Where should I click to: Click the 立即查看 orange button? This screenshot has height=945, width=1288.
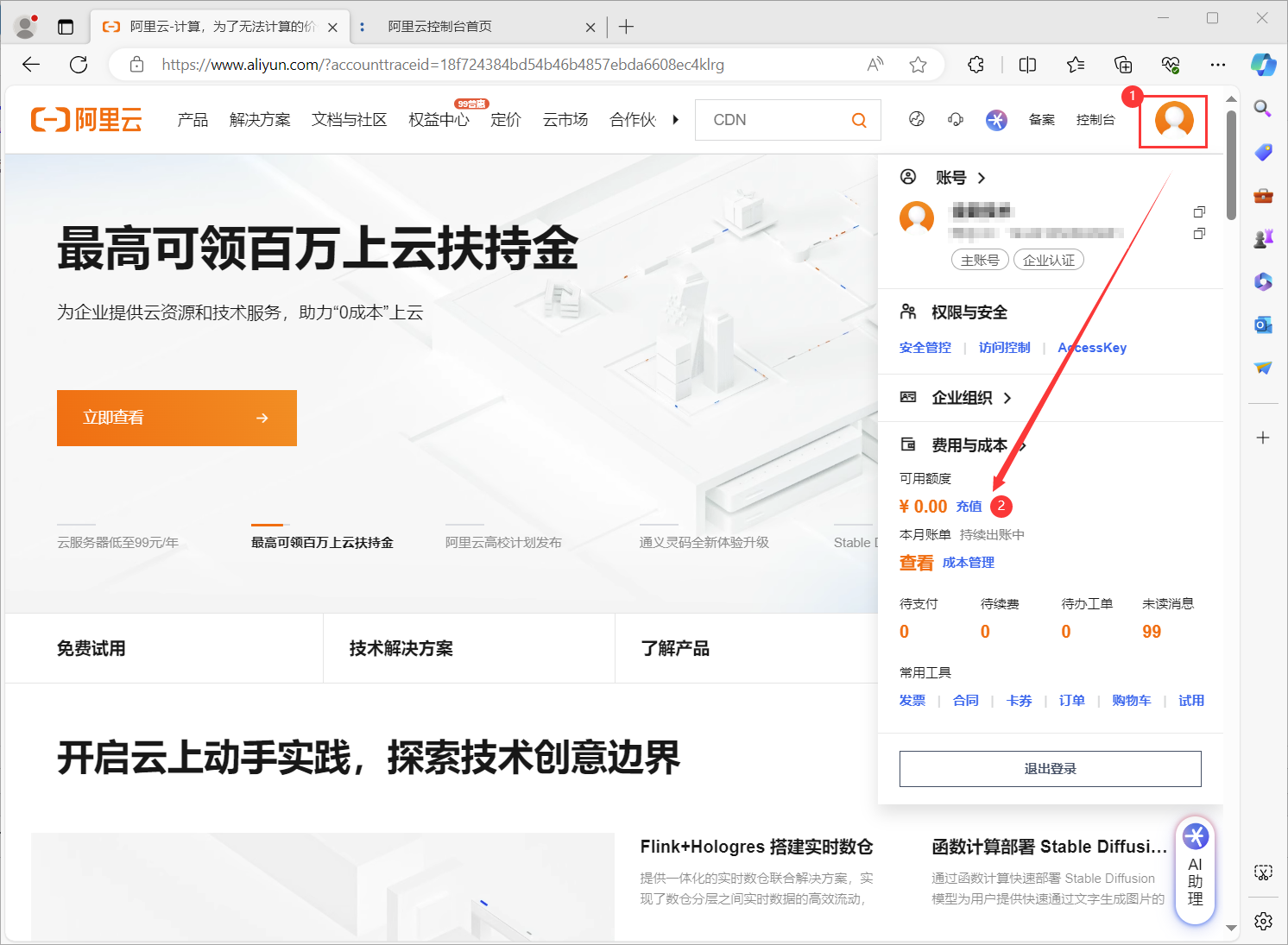point(177,418)
